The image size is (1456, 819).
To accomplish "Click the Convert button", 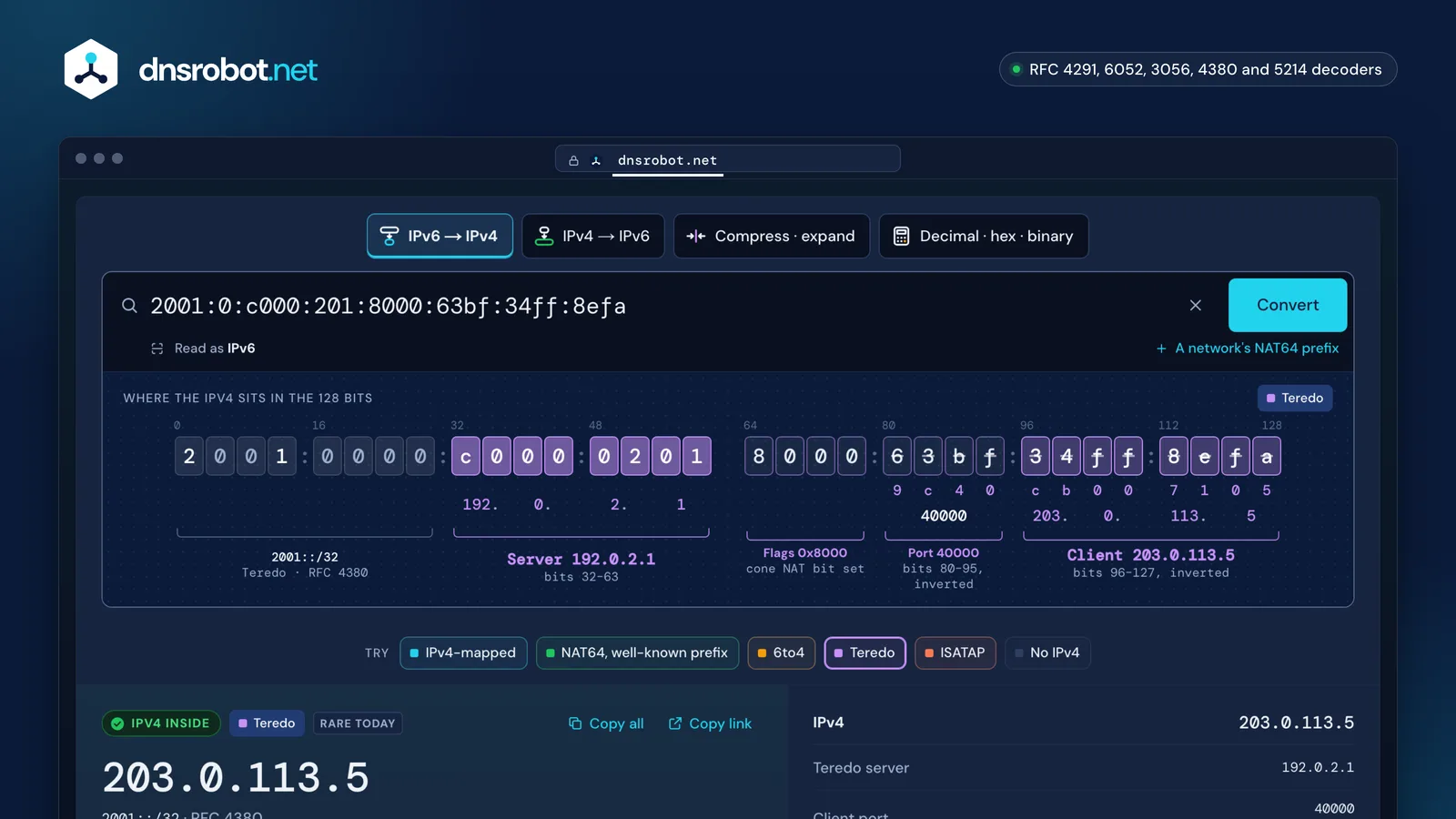I will [1288, 305].
